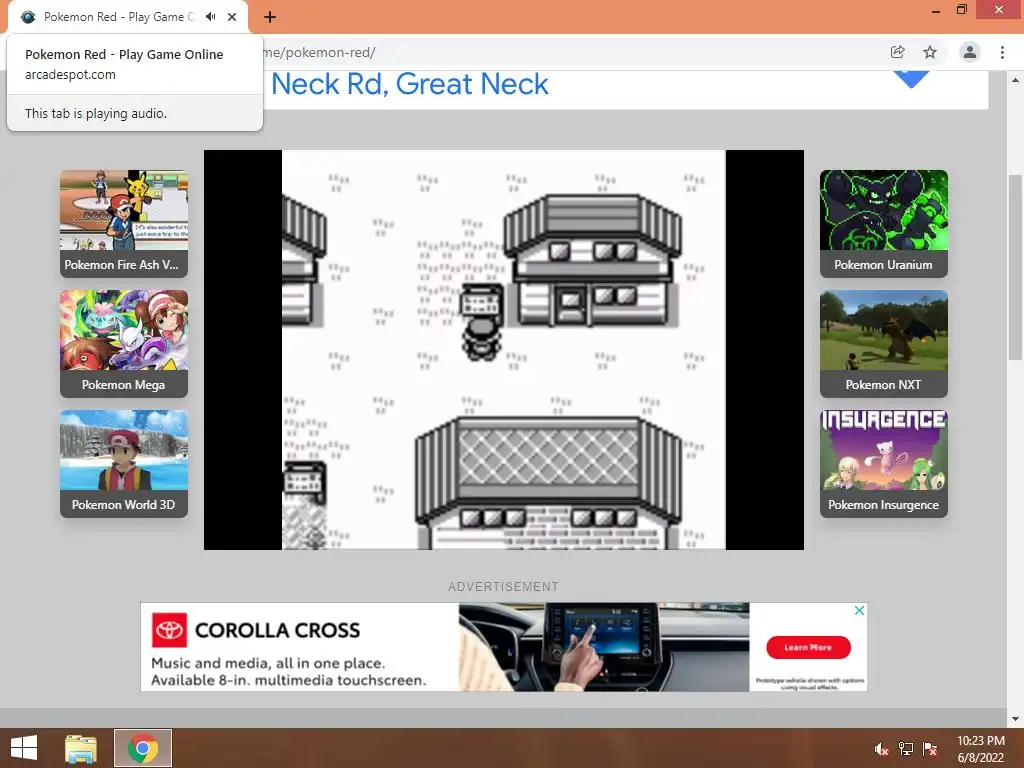This screenshot has height=768, width=1024.
Task: Click the Corolla Cross ad image
Action: 604,647
